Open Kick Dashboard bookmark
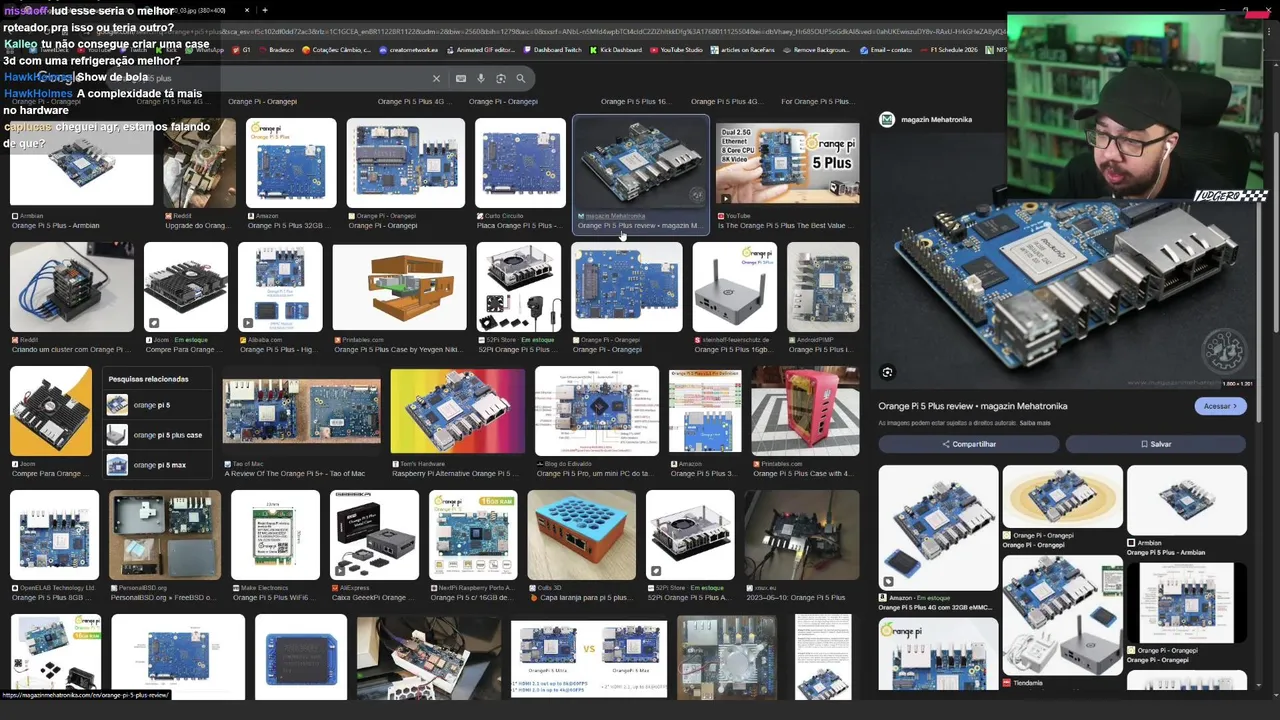1280x720 pixels. tap(616, 50)
